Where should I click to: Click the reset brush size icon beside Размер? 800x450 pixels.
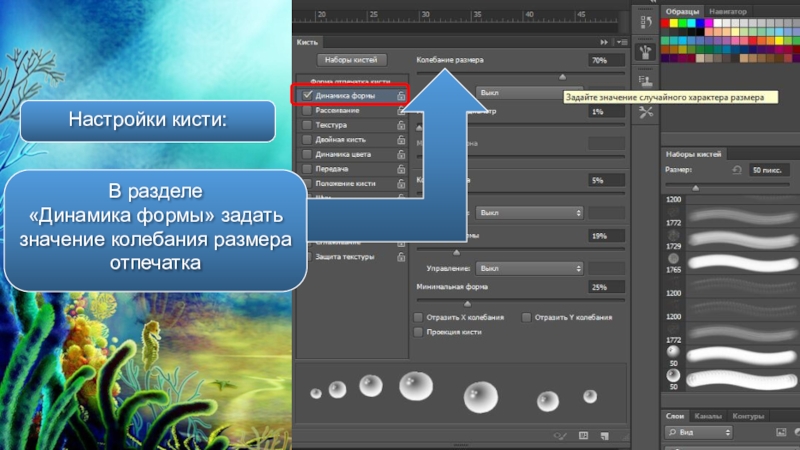pos(737,170)
